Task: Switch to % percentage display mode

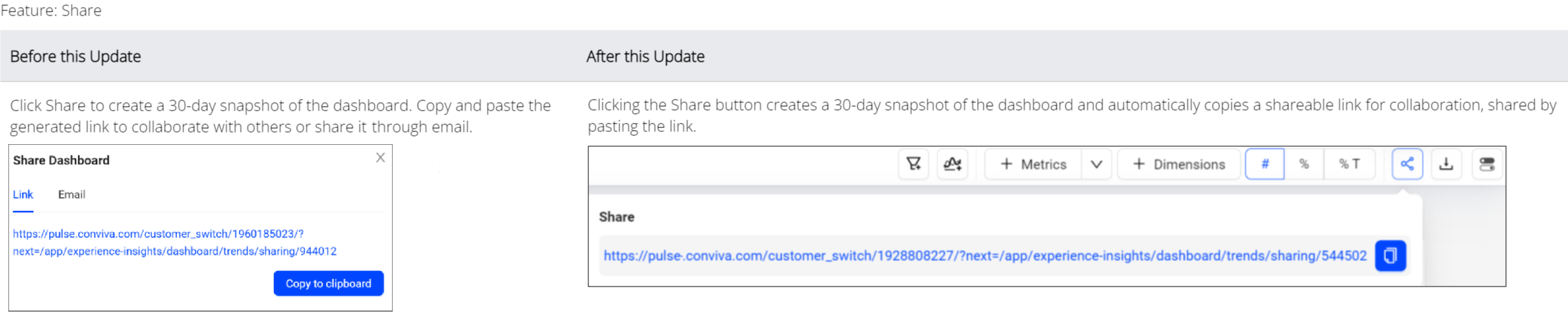Action: (1304, 164)
